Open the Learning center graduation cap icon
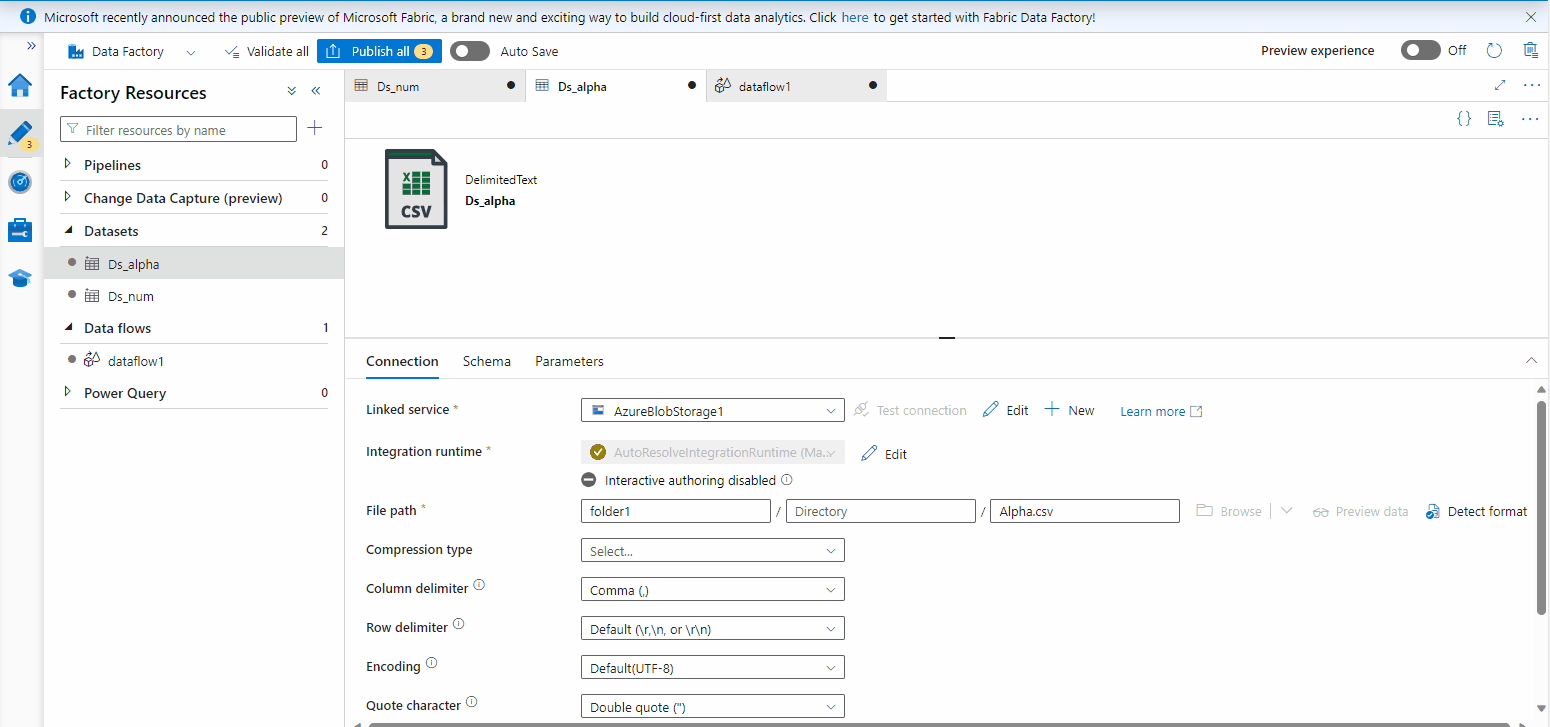This screenshot has width=1550, height=727. click(20, 278)
